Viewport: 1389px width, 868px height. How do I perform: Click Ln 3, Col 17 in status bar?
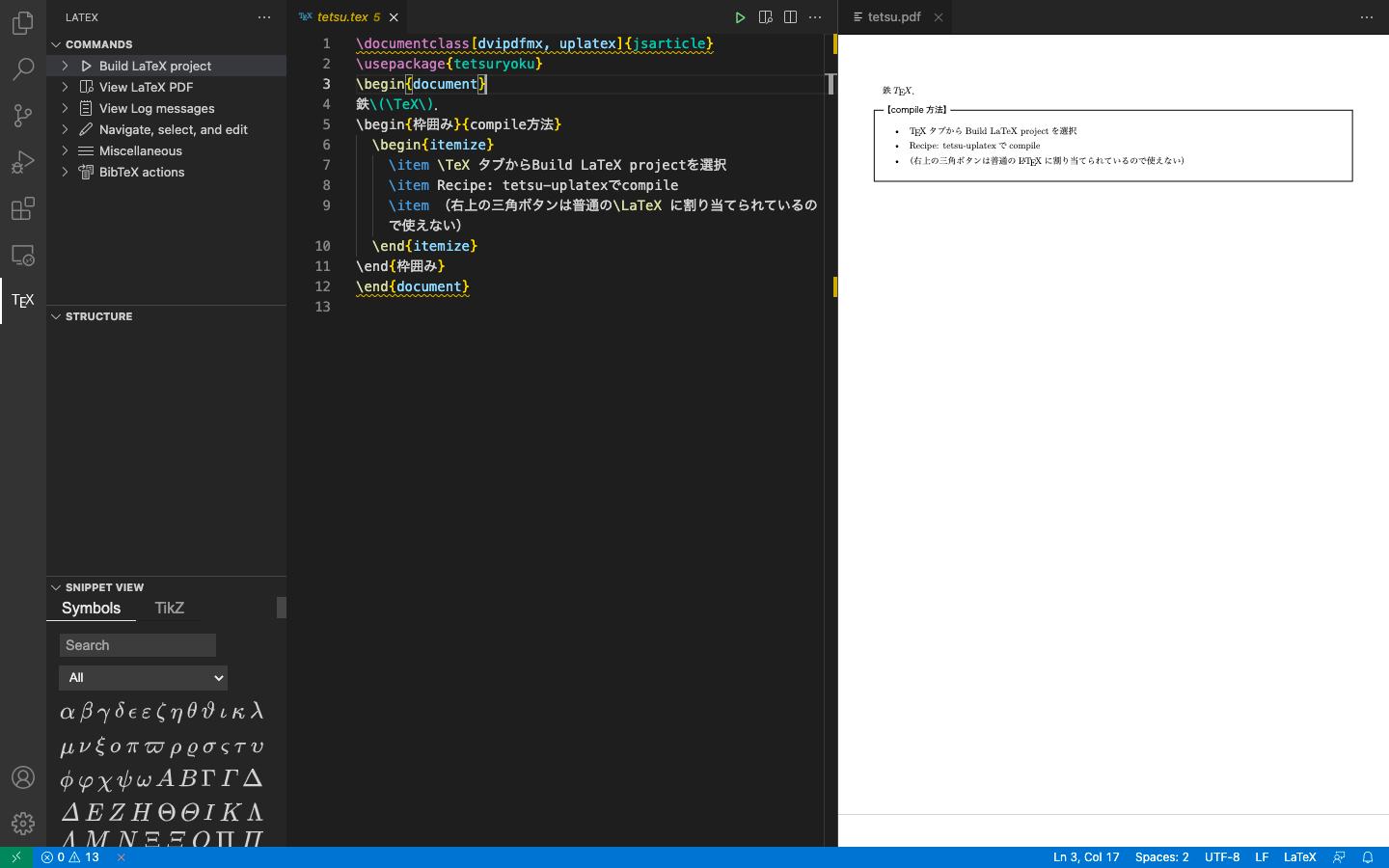[x=1086, y=857]
